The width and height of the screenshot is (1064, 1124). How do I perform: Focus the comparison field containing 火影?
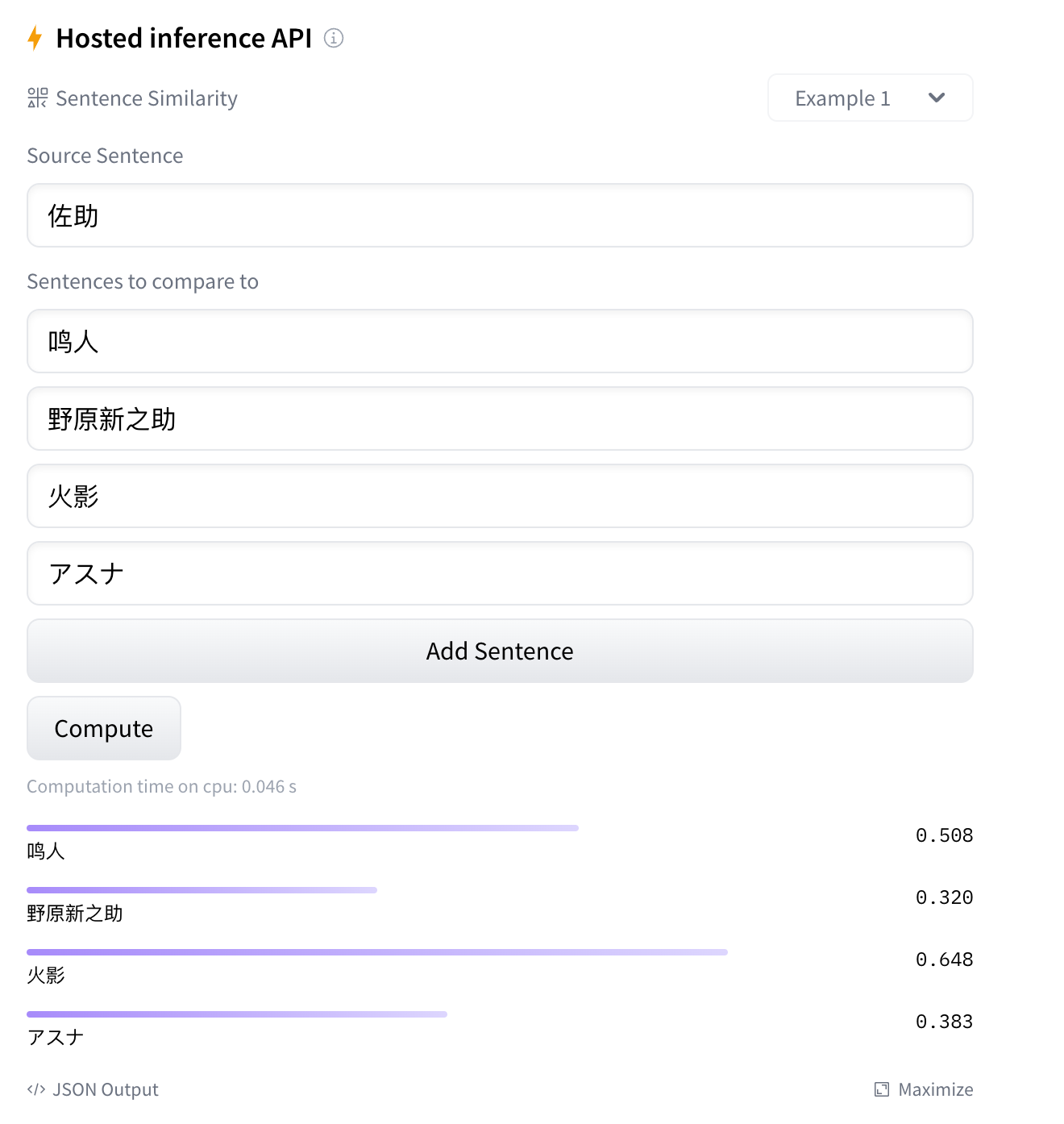500,496
